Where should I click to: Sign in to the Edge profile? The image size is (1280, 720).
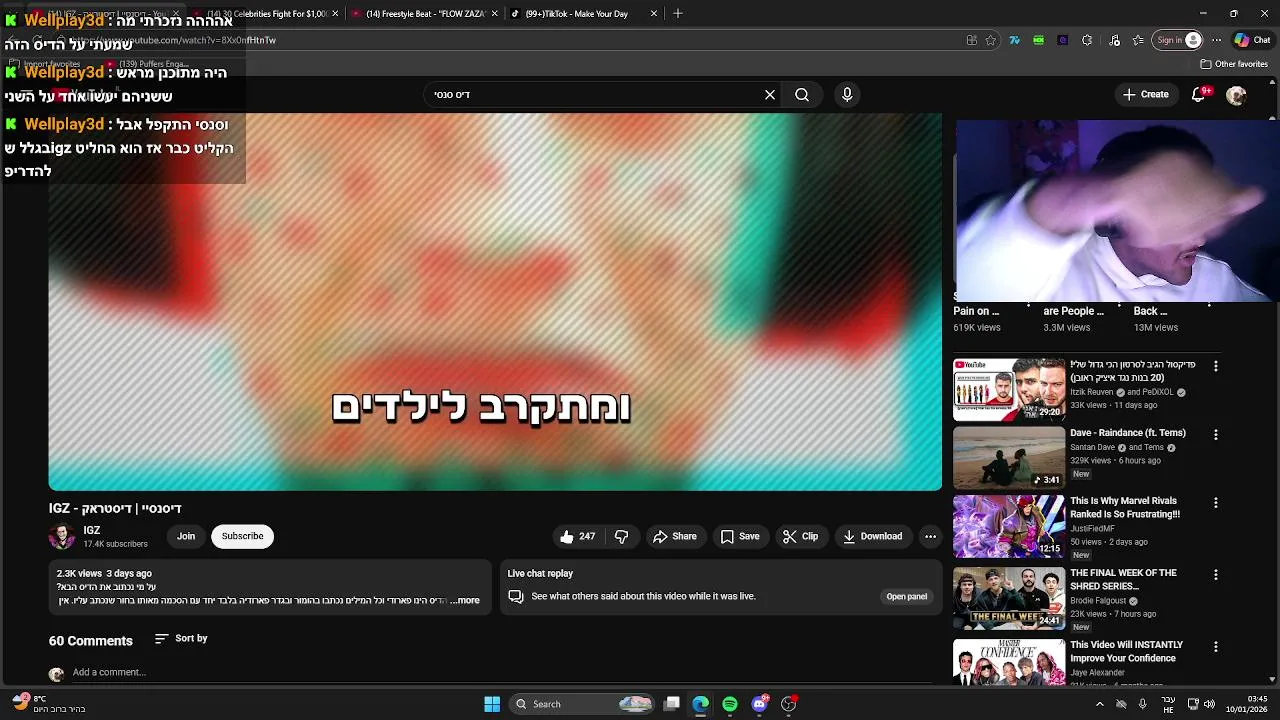pyautogui.click(x=1178, y=40)
